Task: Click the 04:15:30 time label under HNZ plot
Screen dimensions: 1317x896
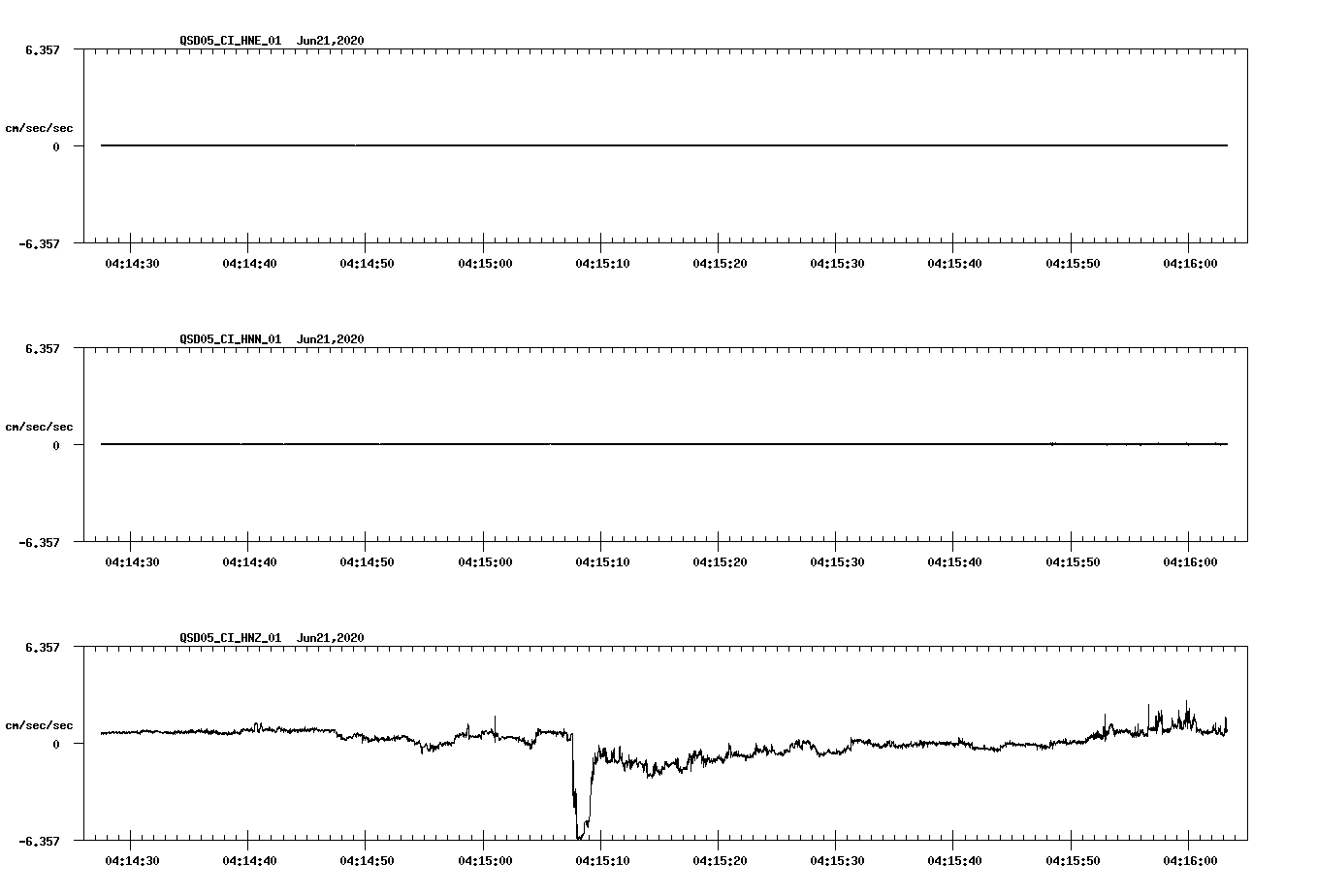Action: tap(837, 861)
